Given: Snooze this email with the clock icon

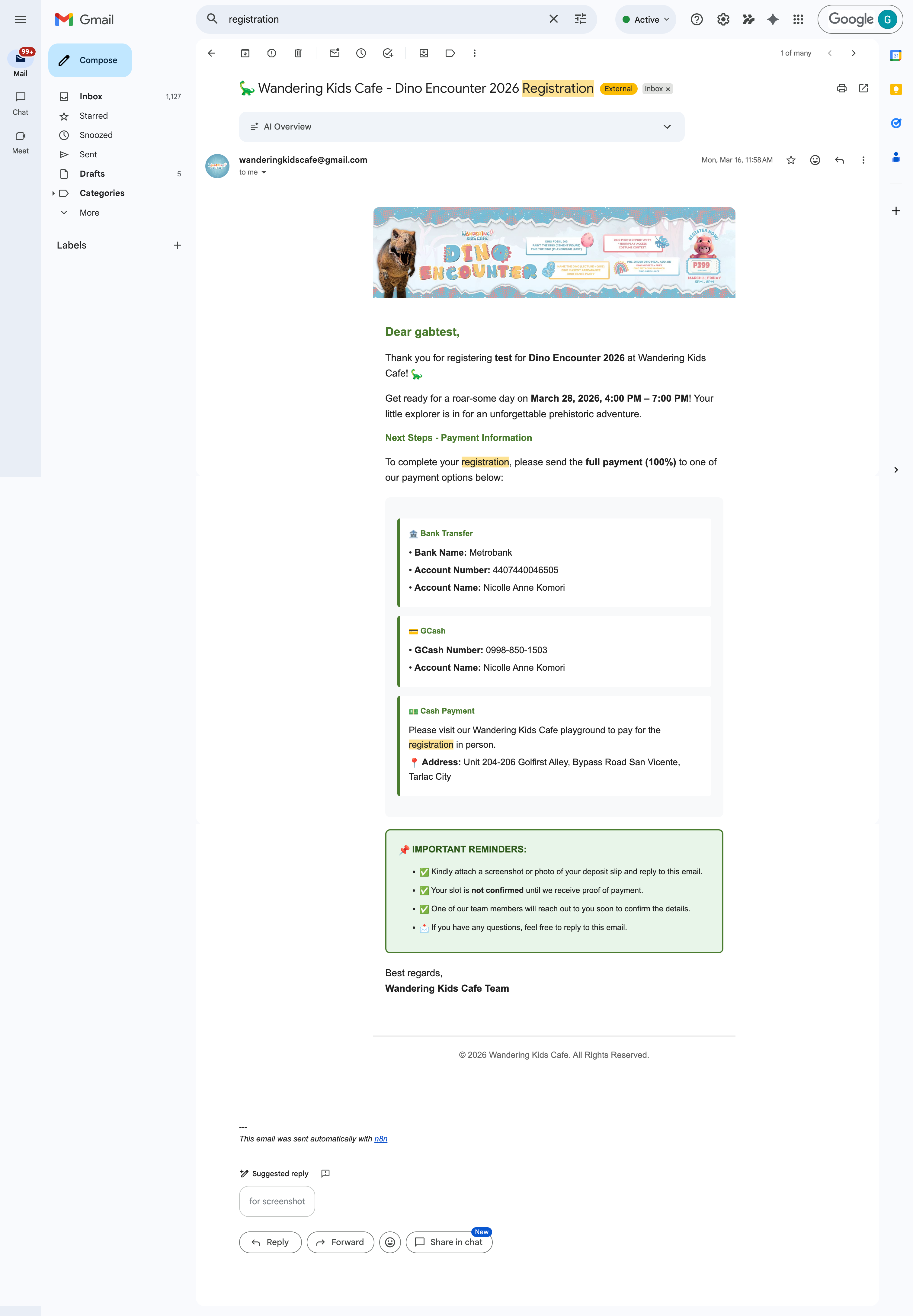Looking at the screenshot, I should (x=361, y=53).
